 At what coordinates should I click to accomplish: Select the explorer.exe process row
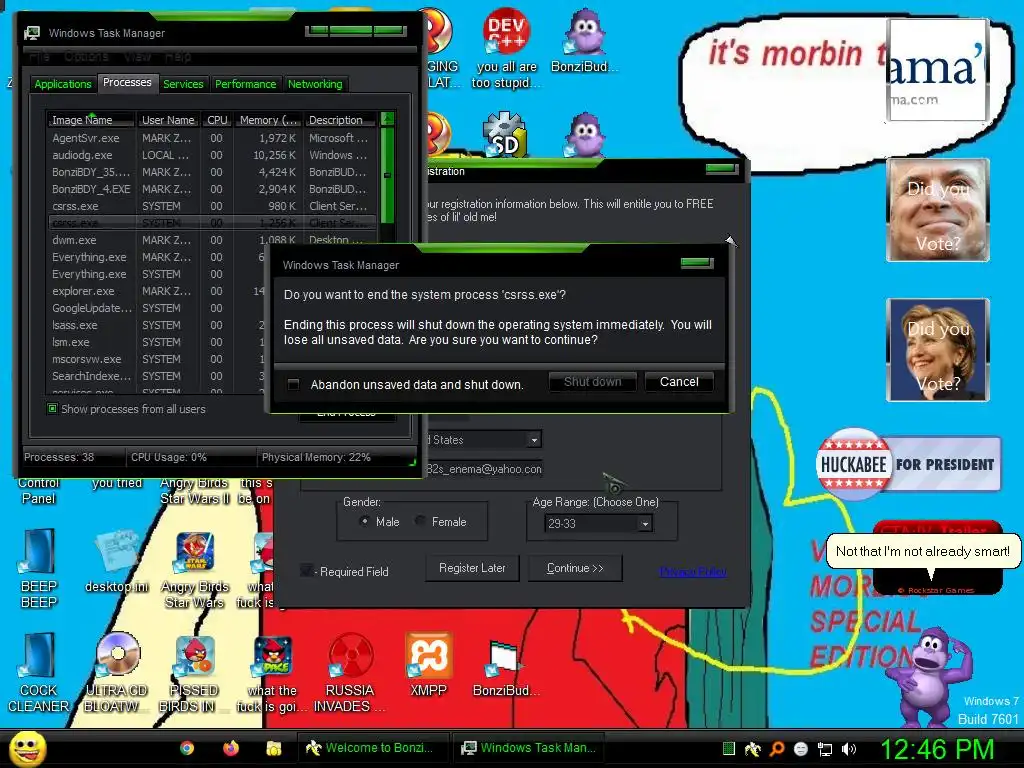(157, 291)
